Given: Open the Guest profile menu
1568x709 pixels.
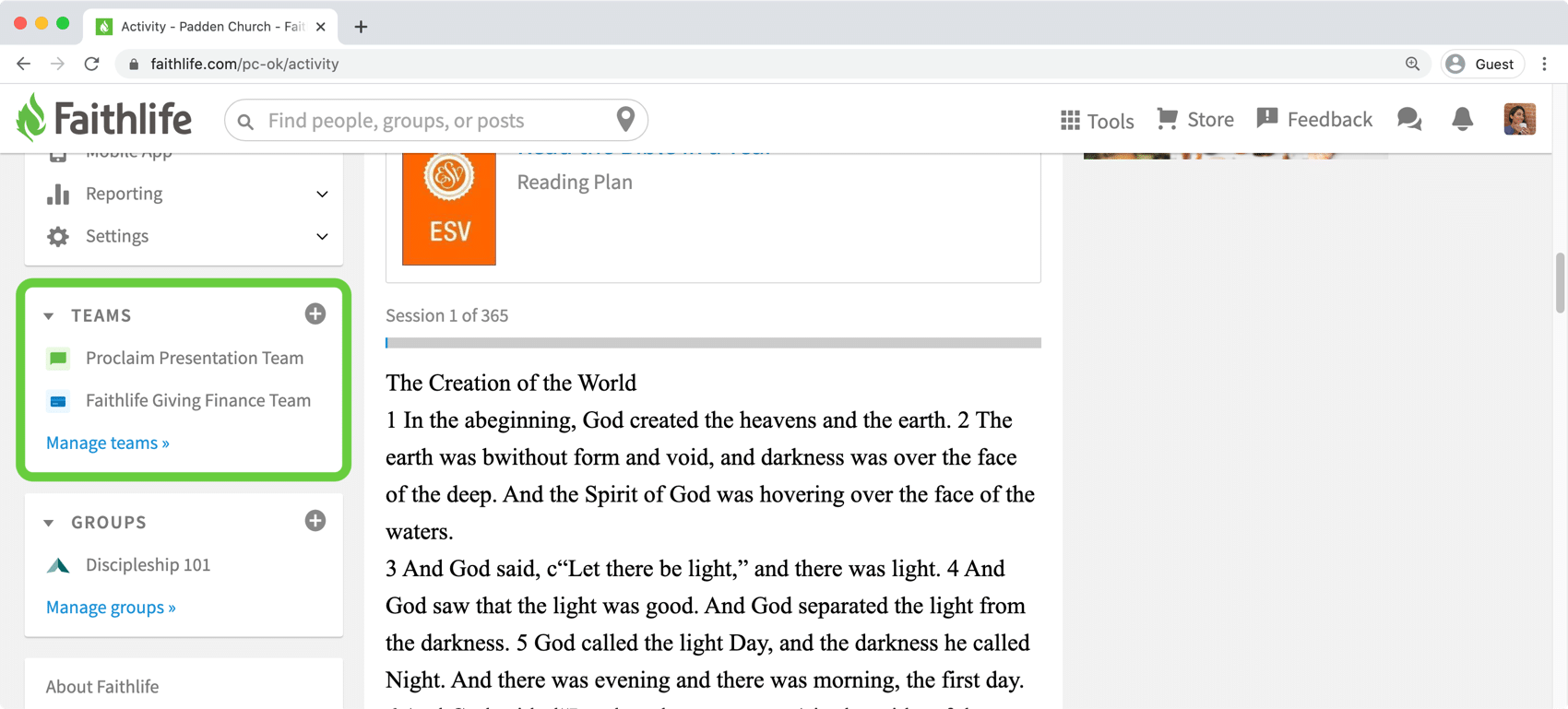Looking at the screenshot, I should point(1481,64).
